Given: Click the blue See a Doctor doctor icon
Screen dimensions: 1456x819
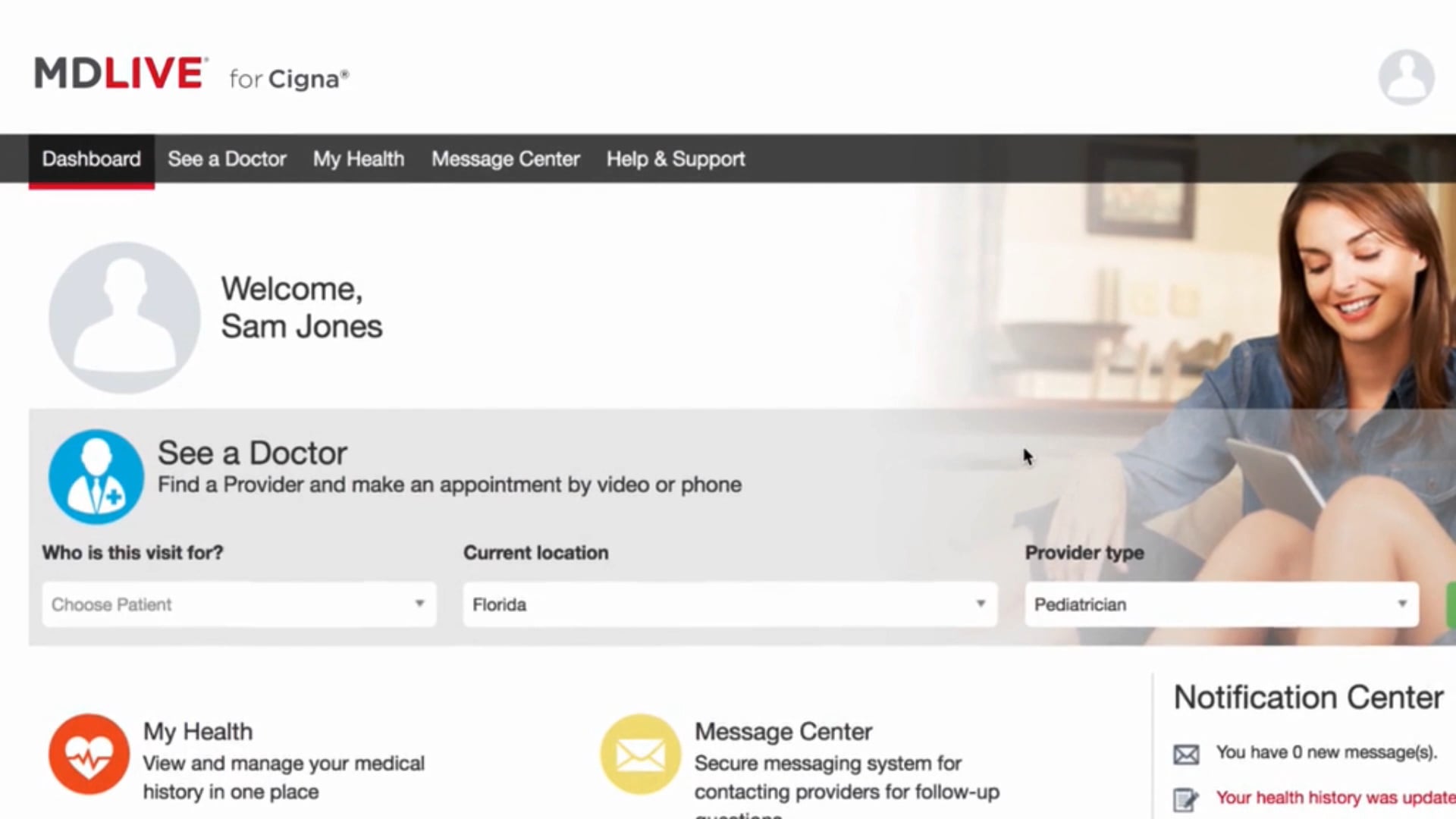Looking at the screenshot, I should click(x=95, y=476).
